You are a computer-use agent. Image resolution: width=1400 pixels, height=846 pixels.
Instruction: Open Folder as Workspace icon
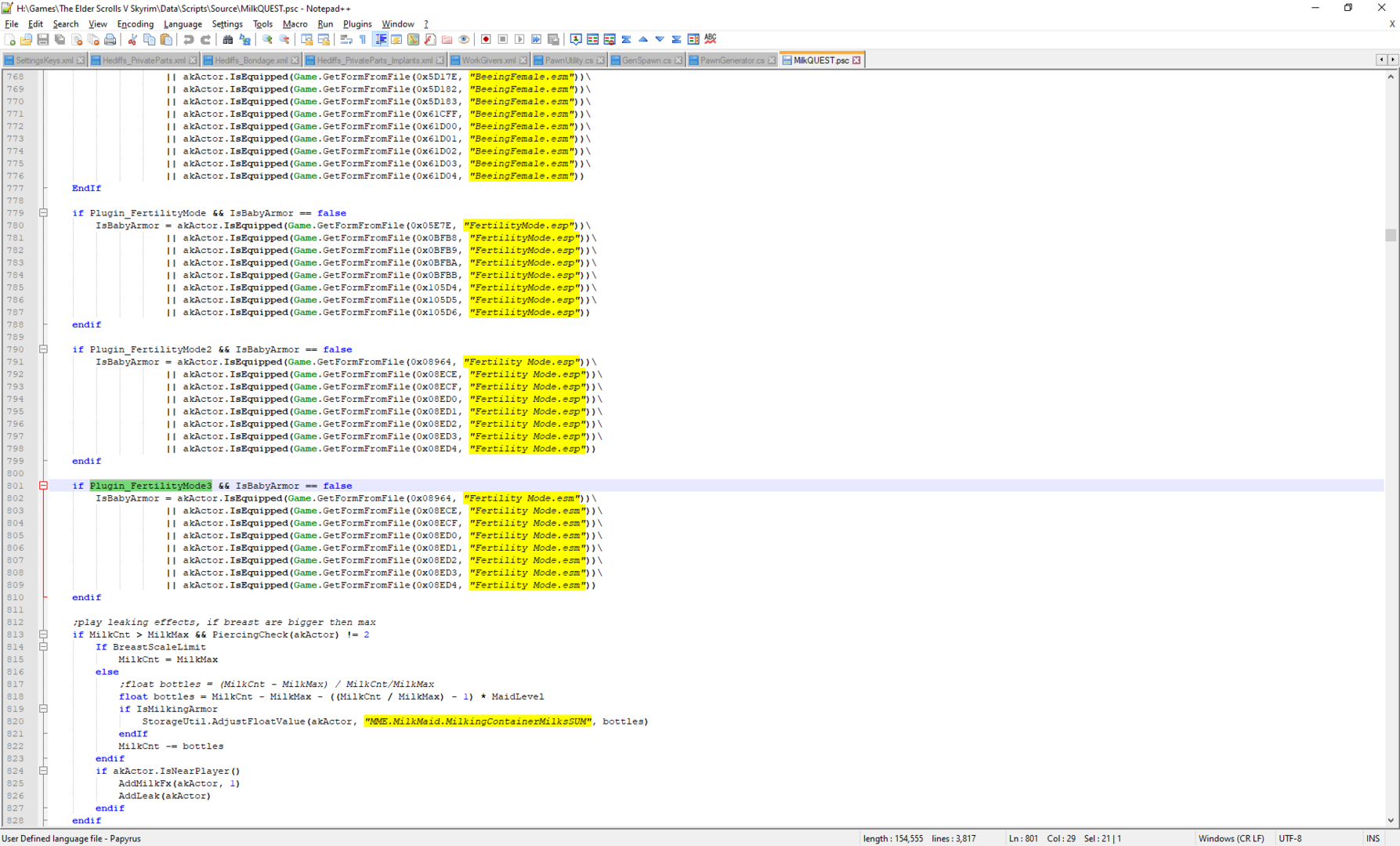(447, 39)
